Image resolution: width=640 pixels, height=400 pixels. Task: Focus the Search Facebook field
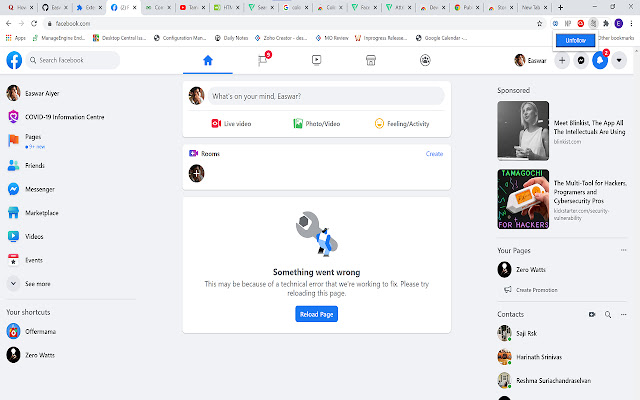coord(73,60)
